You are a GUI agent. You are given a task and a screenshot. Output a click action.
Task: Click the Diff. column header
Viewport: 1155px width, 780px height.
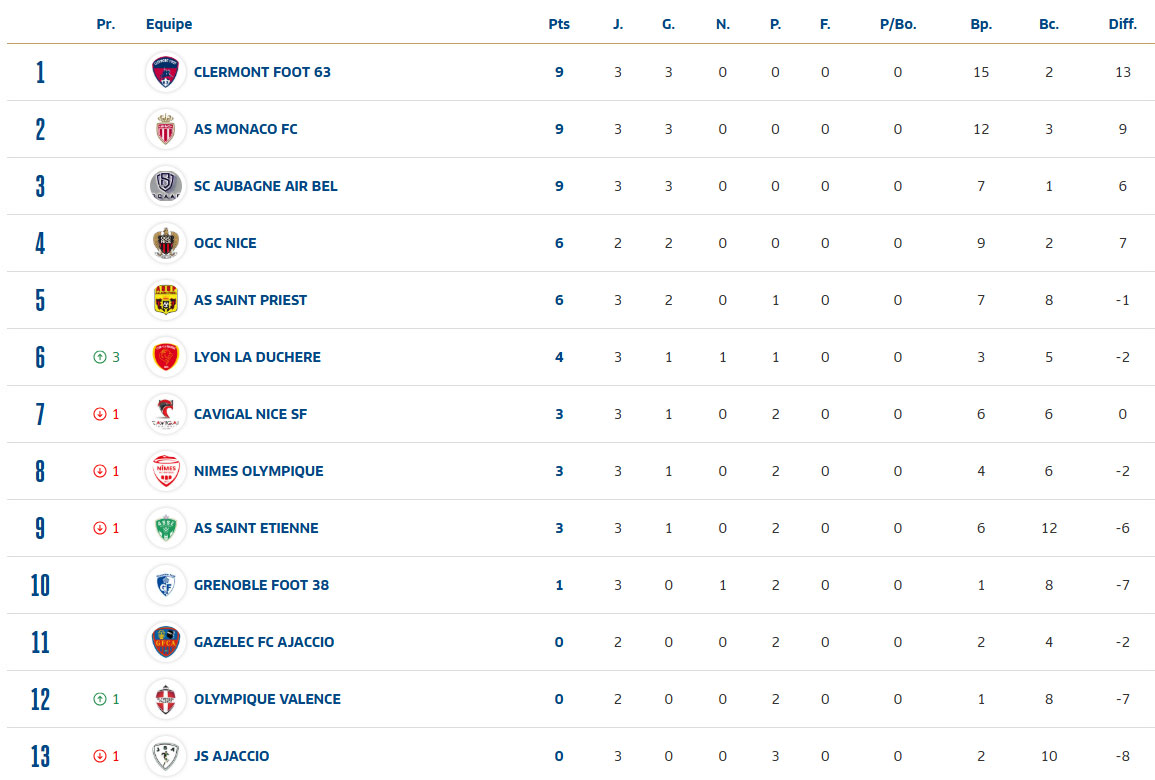click(1122, 24)
